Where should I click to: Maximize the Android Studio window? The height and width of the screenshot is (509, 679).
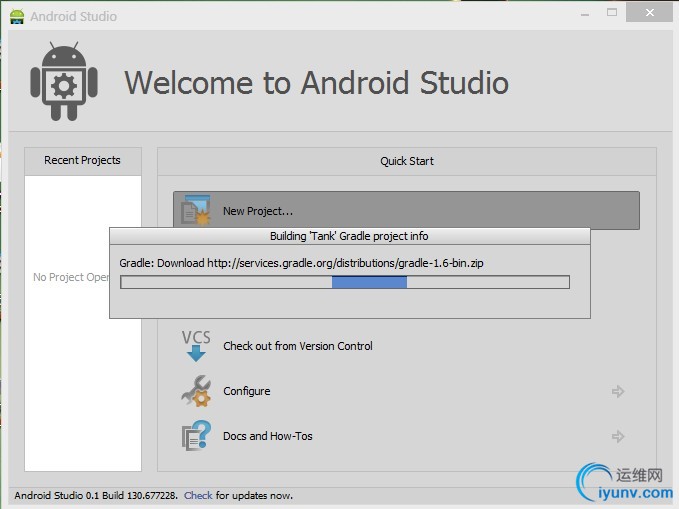point(612,13)
